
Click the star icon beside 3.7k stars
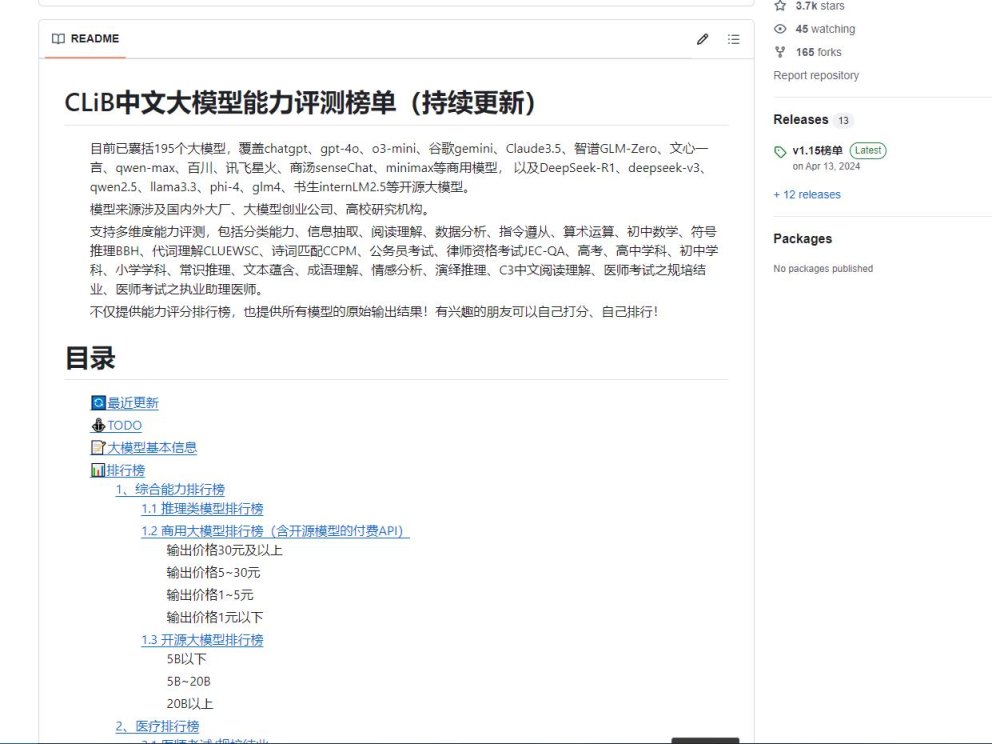(780, 5)
